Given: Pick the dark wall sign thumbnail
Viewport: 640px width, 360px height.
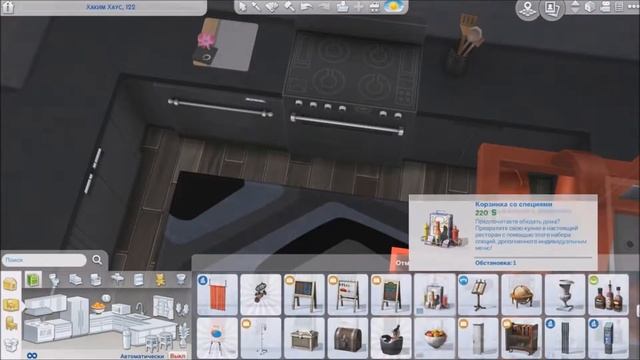Looking at the screenshot, I should tap(261, 295).
